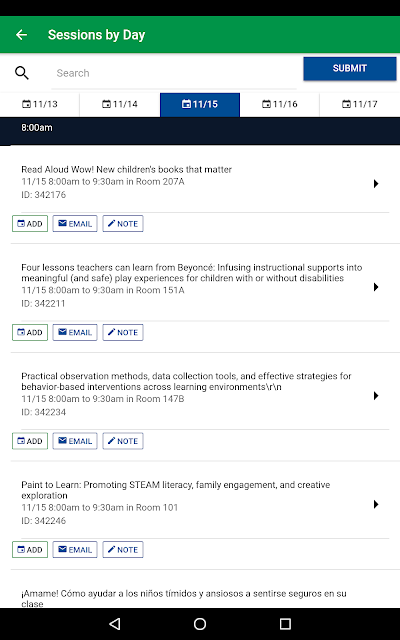Open Paint to Learn details arrow

pos(376,504)
